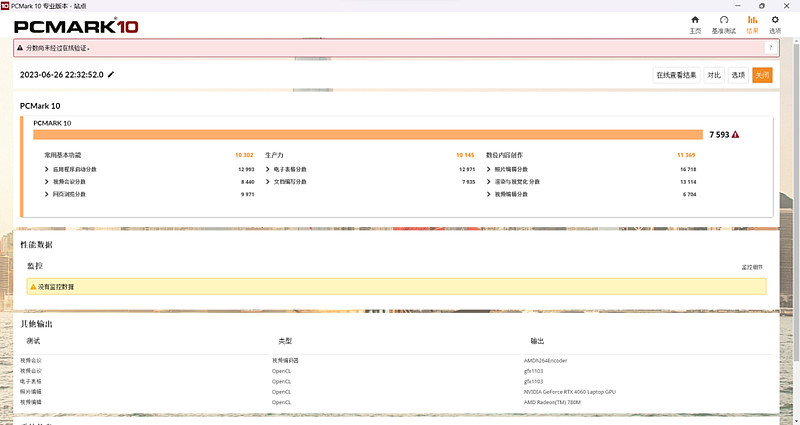Expand the 应用程序启动分数 row
This screenshot has width=800, height=425.
tap(46, 169)
